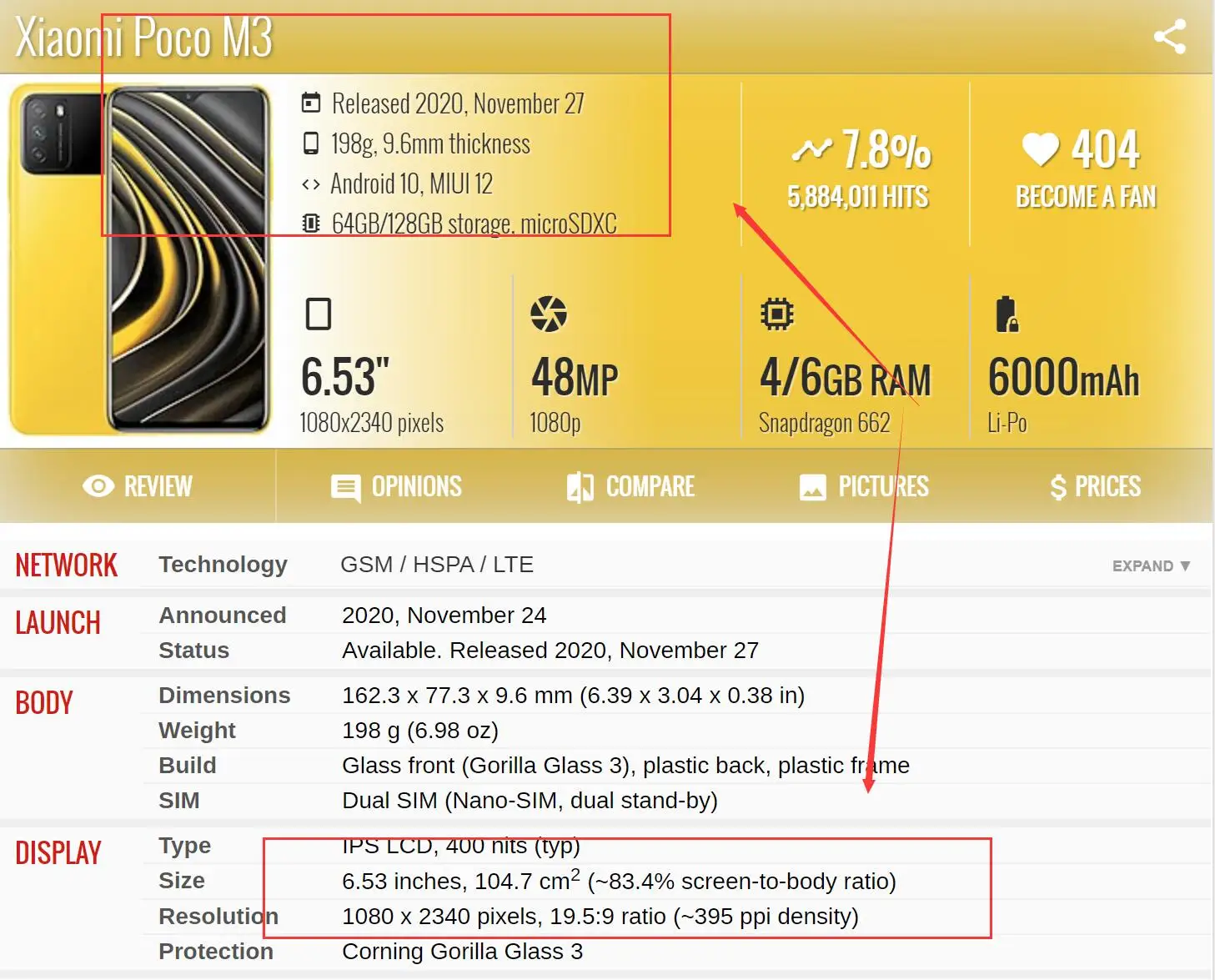Click the share icon in the header
Viewport: 1215px width, 980px height.
tap(1169, 37)
